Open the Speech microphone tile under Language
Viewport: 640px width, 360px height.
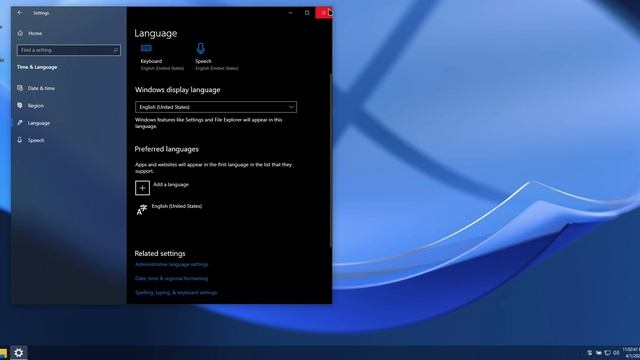[216, 57]
